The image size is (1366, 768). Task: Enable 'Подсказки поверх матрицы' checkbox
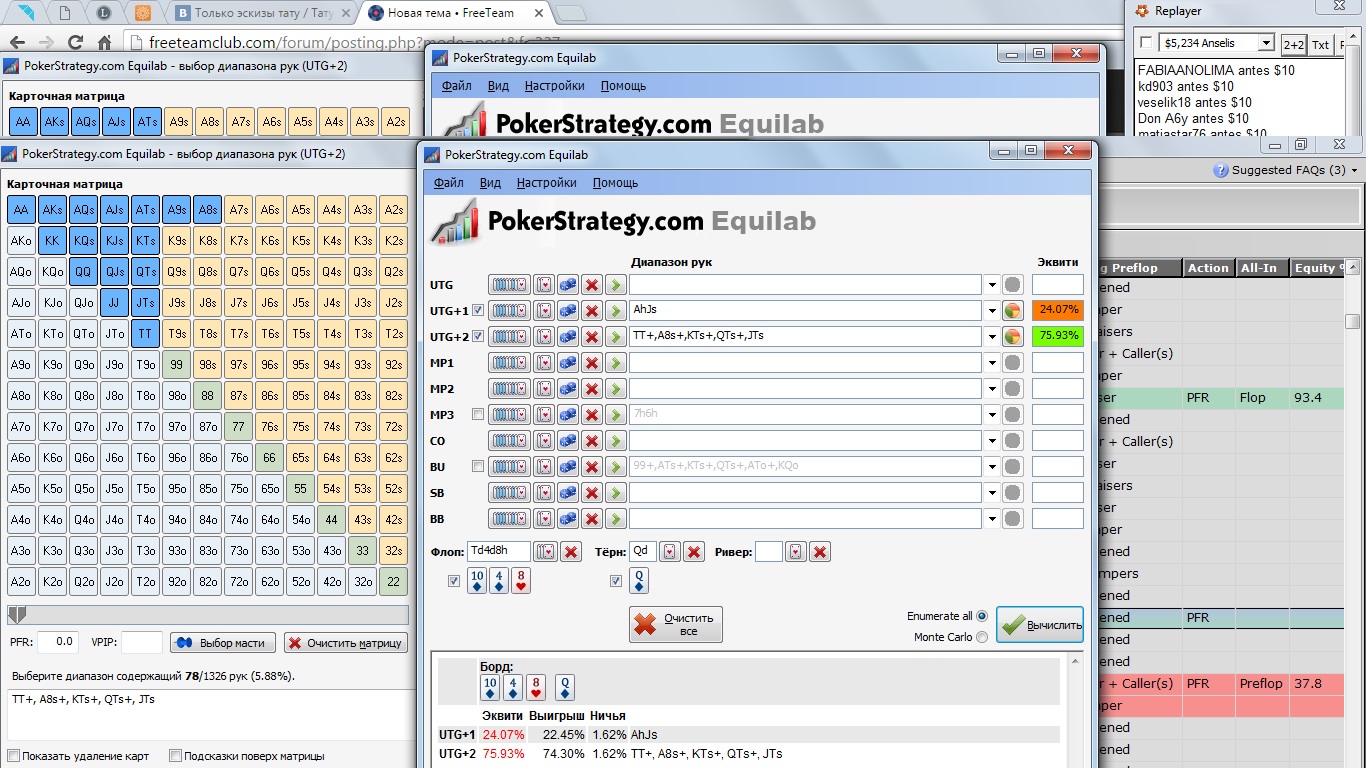[x=175, y=756]
